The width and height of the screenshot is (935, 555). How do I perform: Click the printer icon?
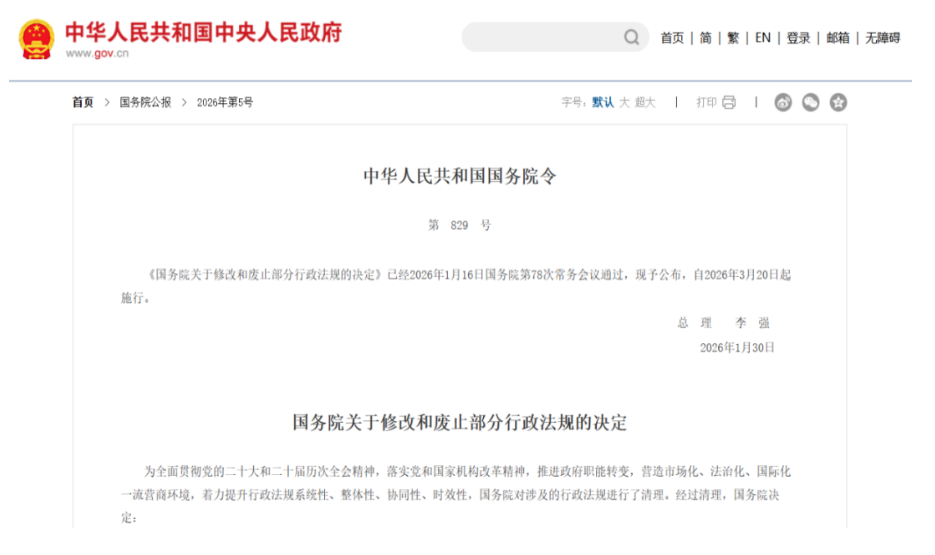tap(729, 102)
